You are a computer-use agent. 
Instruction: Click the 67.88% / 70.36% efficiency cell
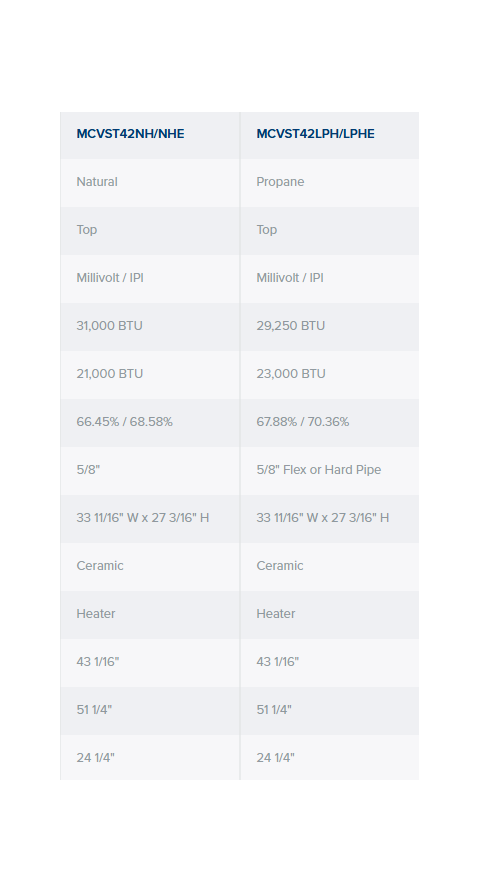point(330,423)
